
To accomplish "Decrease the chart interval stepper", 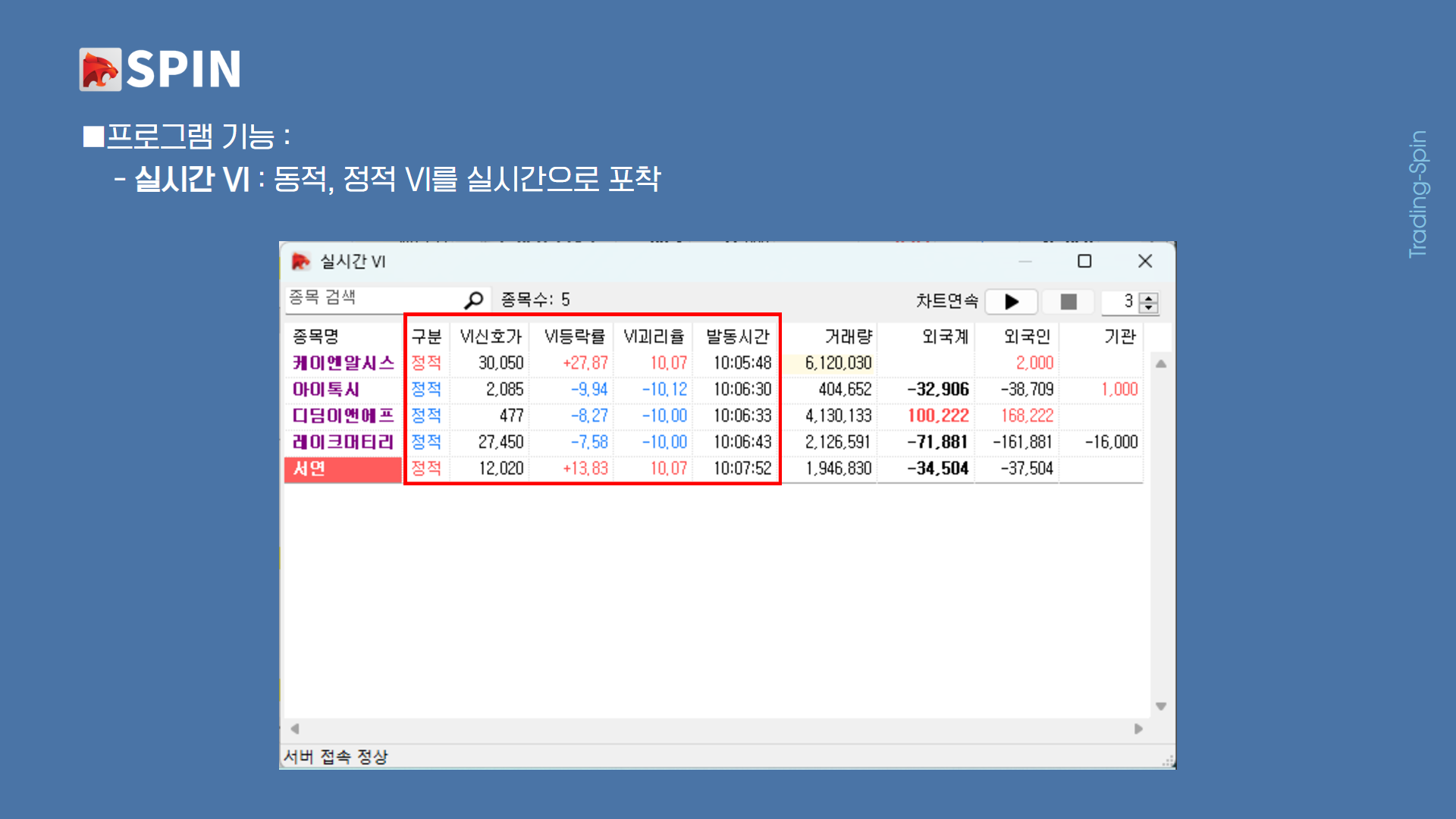I will click(1149, 307).
